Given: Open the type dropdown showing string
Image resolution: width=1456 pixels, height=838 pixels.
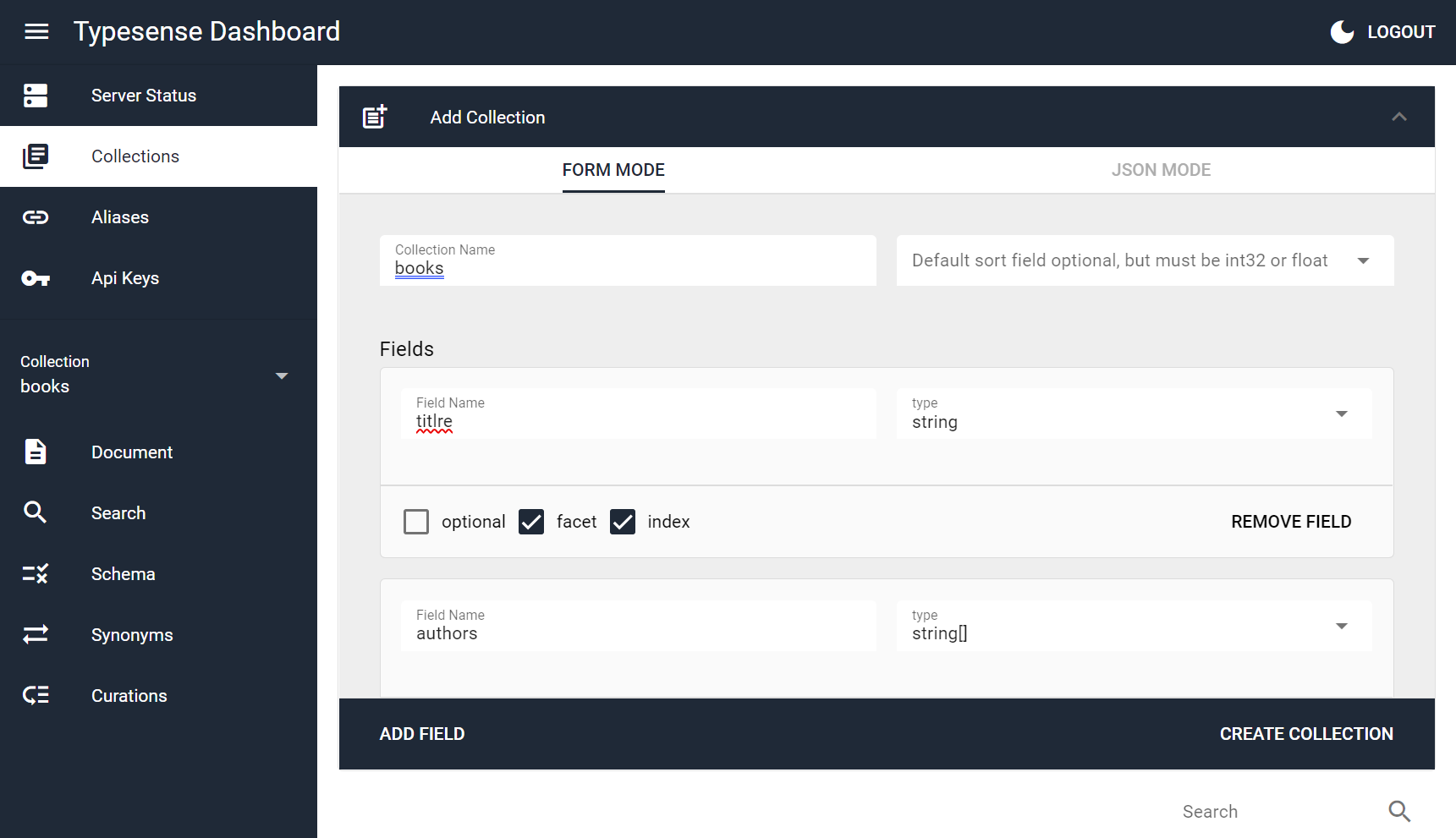Looking at the screenshot, I should tap(1134, 414).
